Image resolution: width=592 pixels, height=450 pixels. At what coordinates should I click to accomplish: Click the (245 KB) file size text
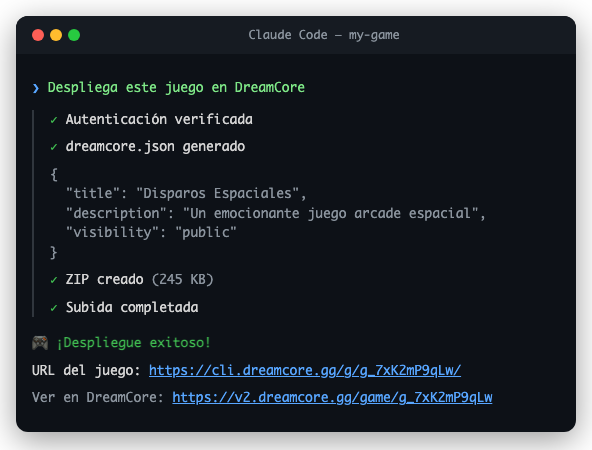[x=183, y=280]
